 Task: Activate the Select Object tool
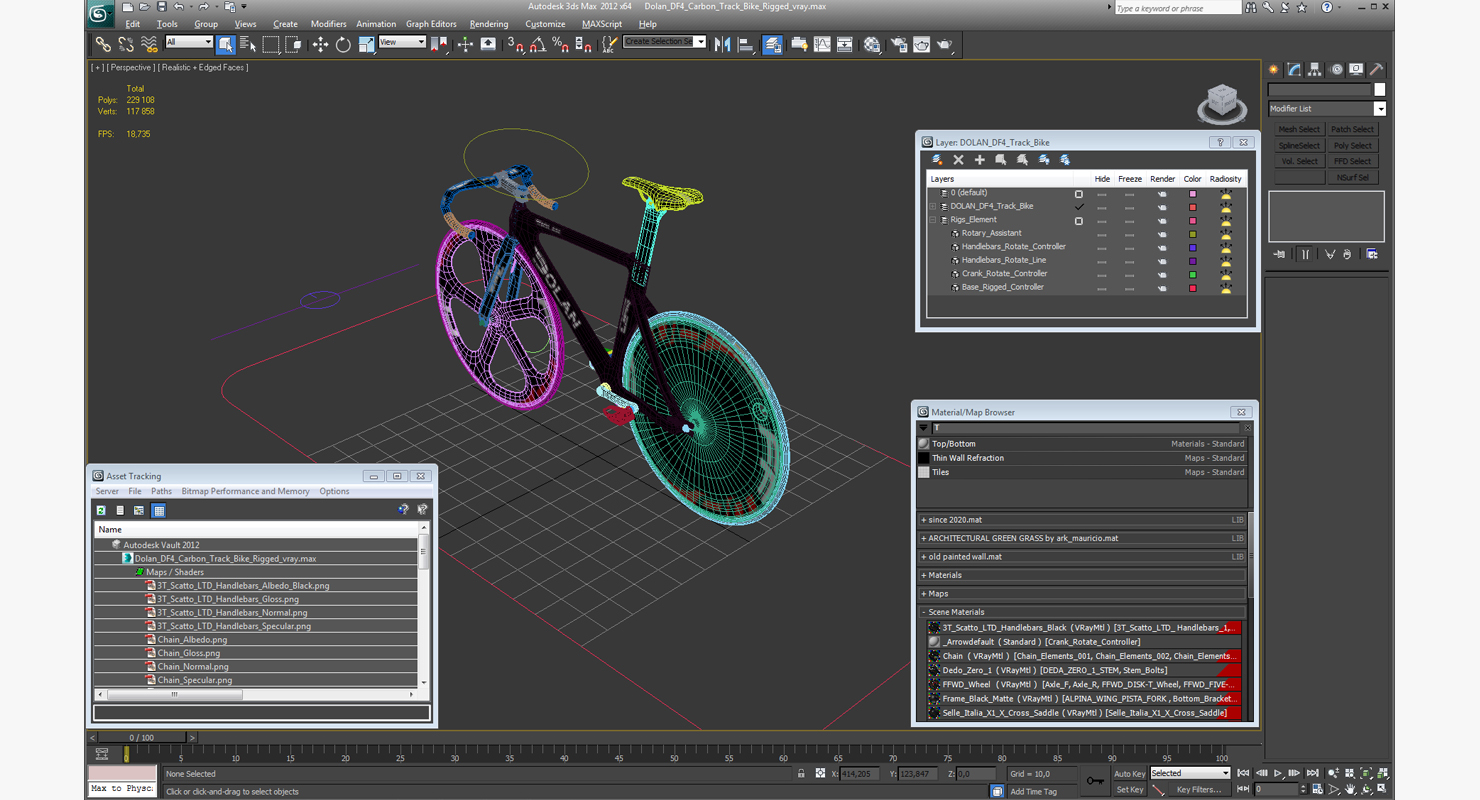coord(225,44)
